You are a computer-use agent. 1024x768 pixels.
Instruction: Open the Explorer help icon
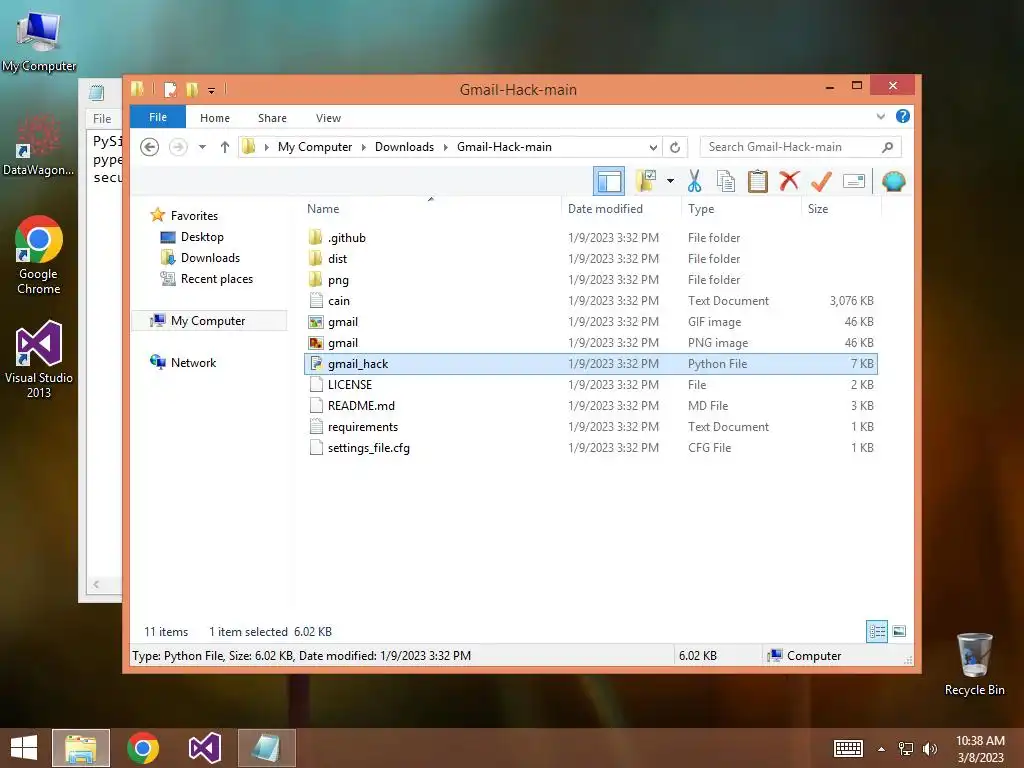pos(903,116)
